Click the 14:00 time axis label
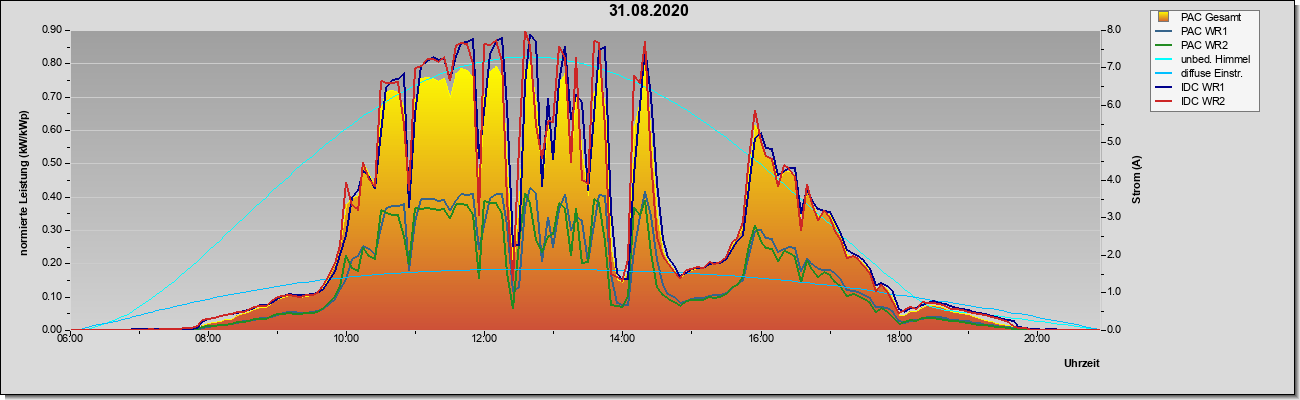This screenshot has width=1300, height=400. (x=622, y=339)
